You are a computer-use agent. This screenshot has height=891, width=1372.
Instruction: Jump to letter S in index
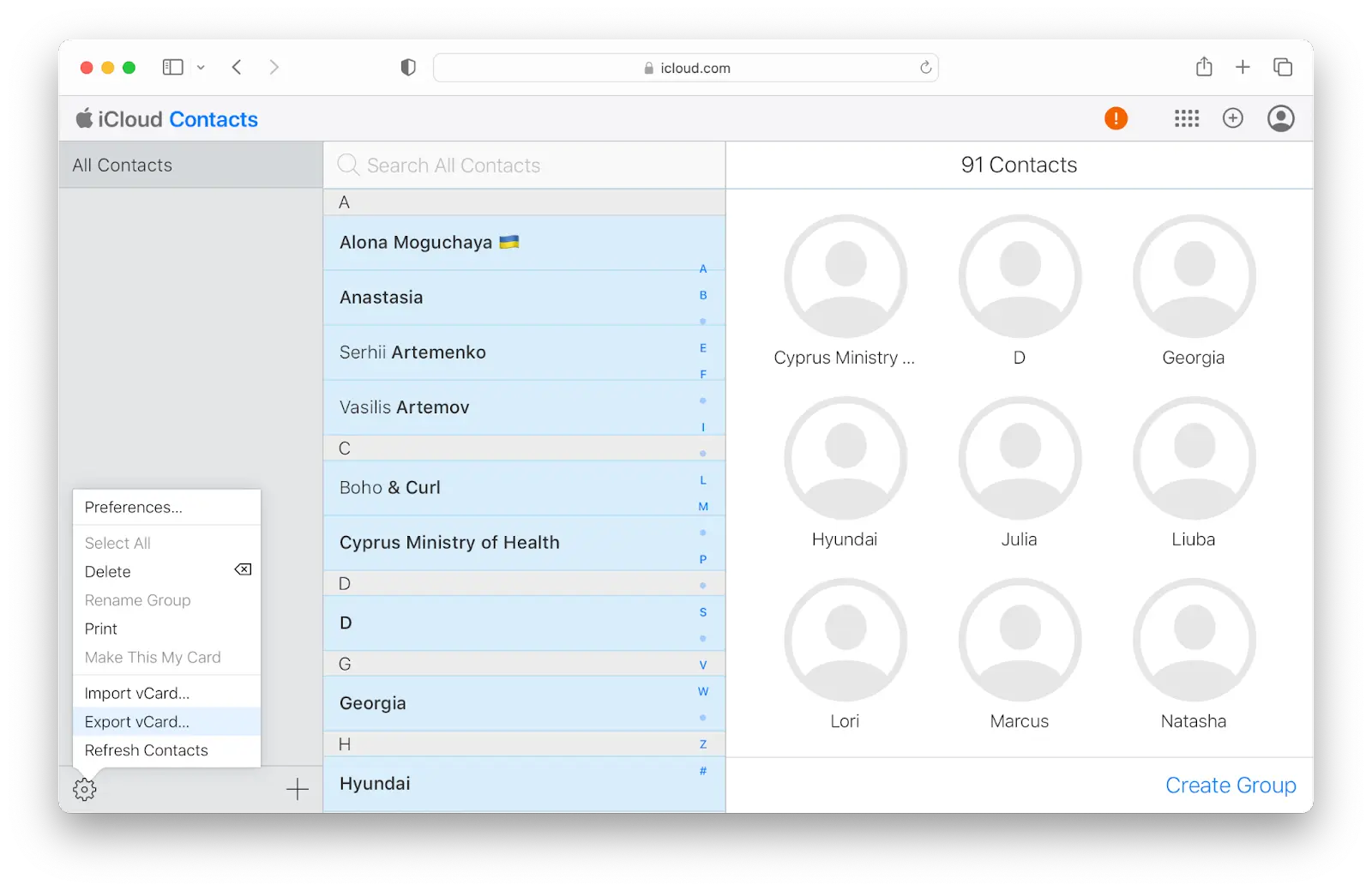(x=703, y=612)
